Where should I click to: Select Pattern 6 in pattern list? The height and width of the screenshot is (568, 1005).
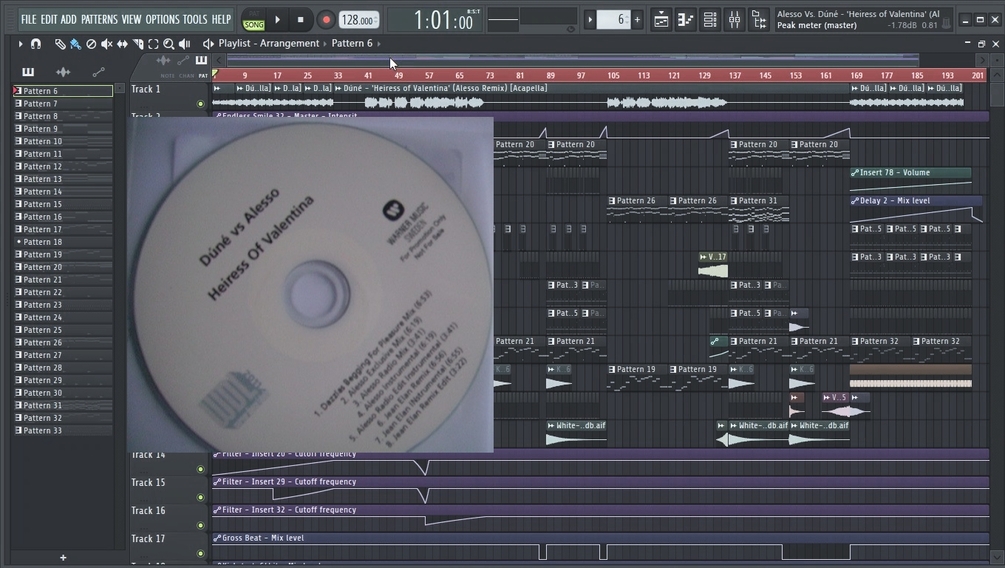[x=63, y=91]
